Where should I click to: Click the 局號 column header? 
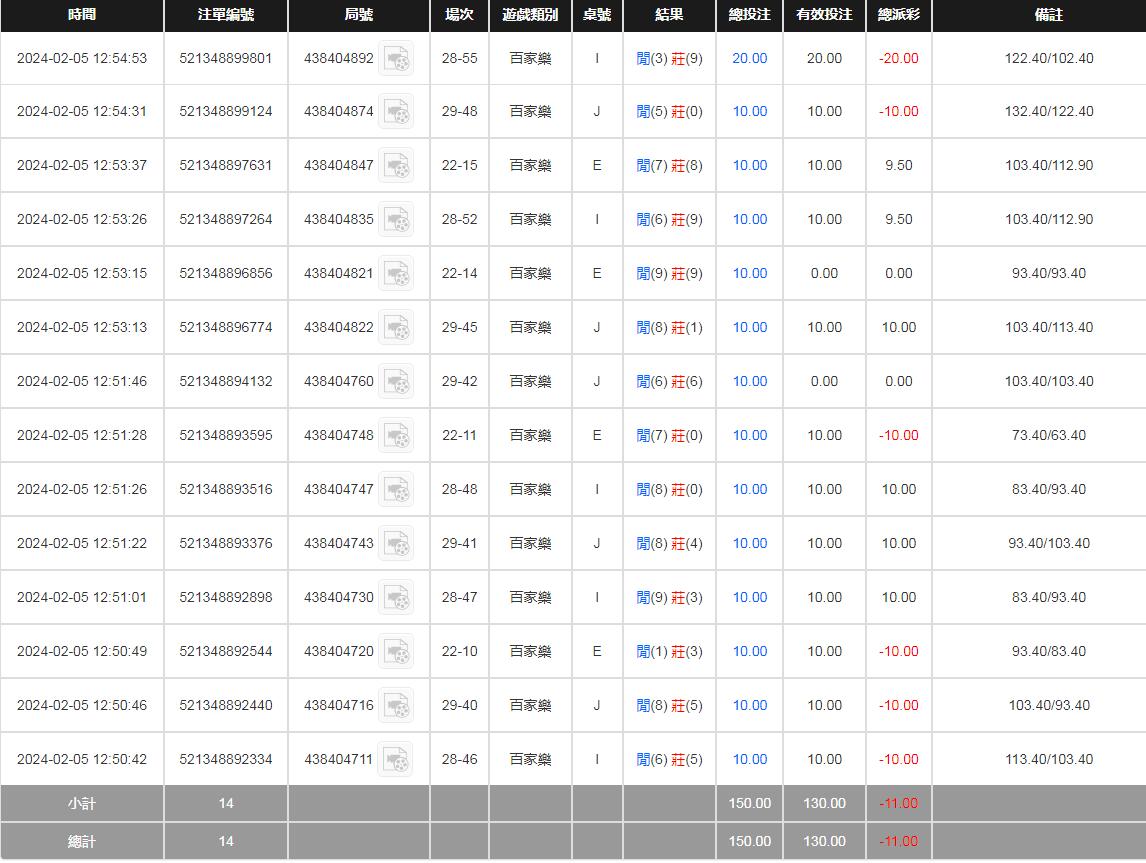pyautogui.click(x=359, y=15)
